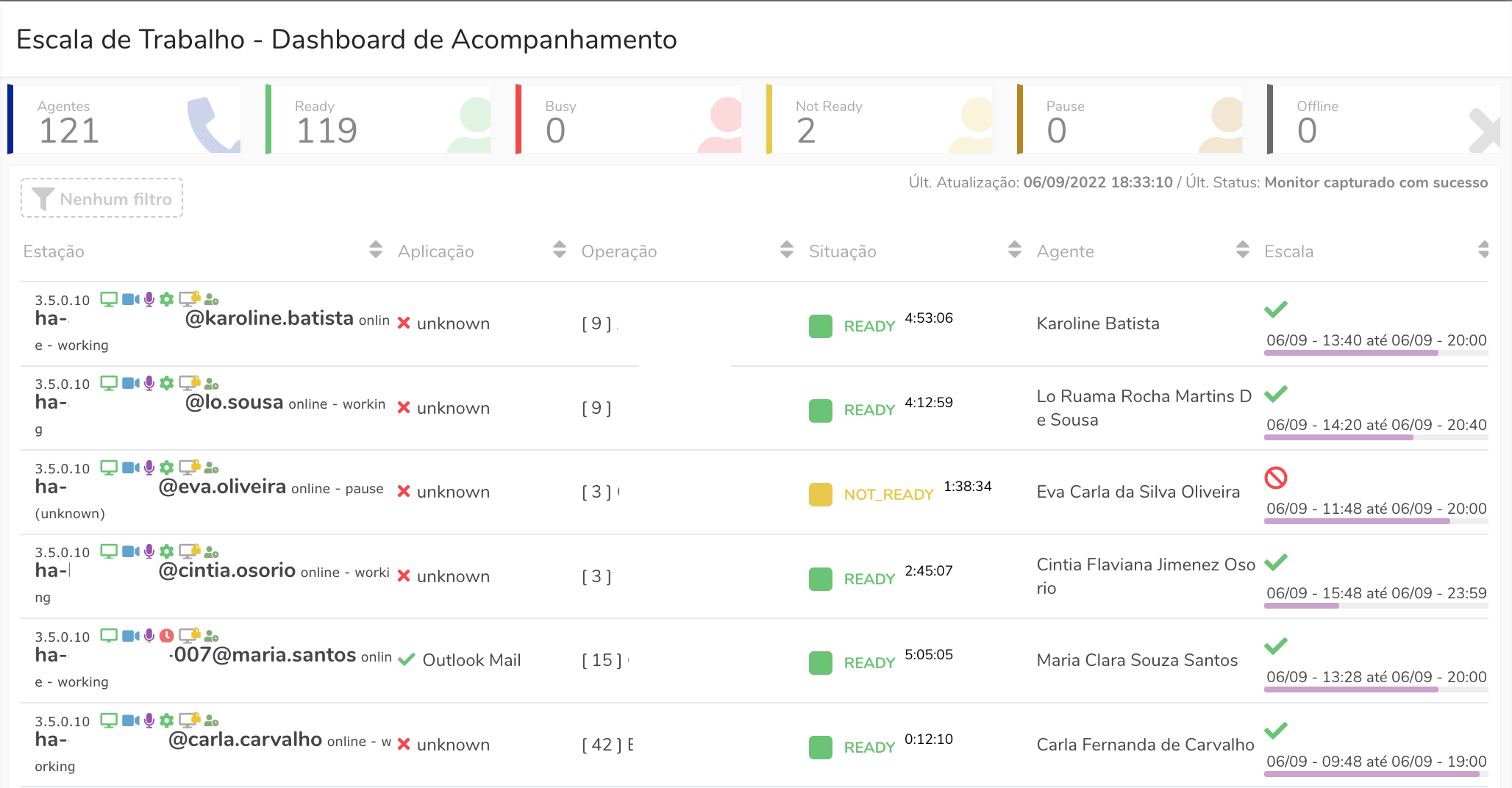Click green gear icon for cintia.osorio

click(167, 551)
